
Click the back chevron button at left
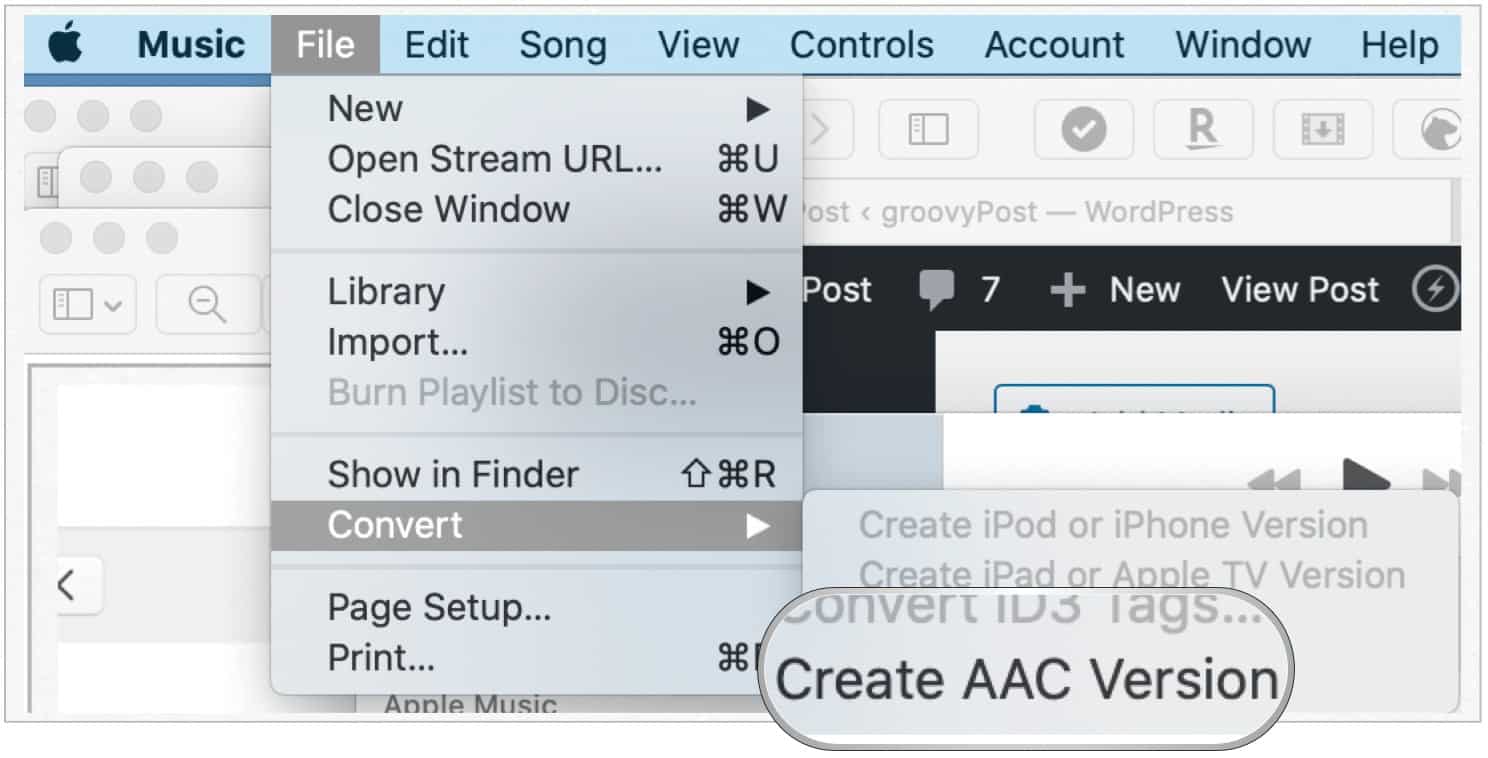point(67,585)
